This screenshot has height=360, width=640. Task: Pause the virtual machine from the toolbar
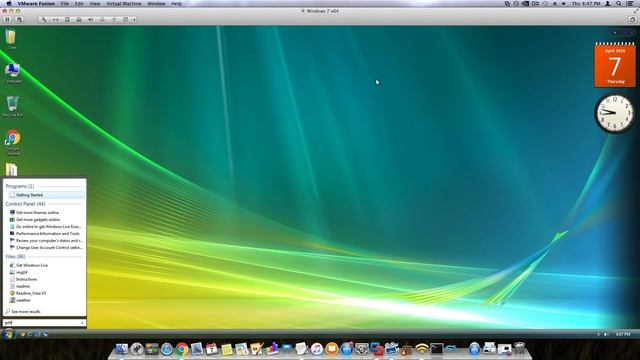pyautogui.click(x=7, y=20)
